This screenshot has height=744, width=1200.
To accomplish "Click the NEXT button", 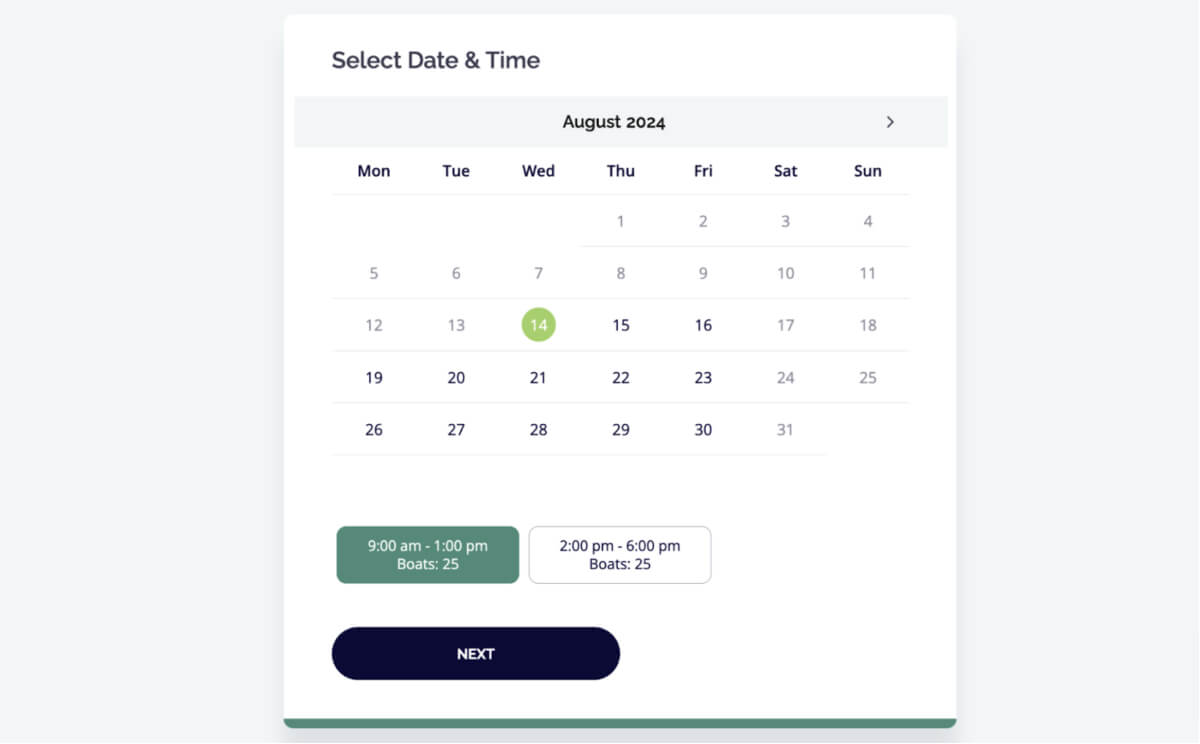I will pos(476,654).
